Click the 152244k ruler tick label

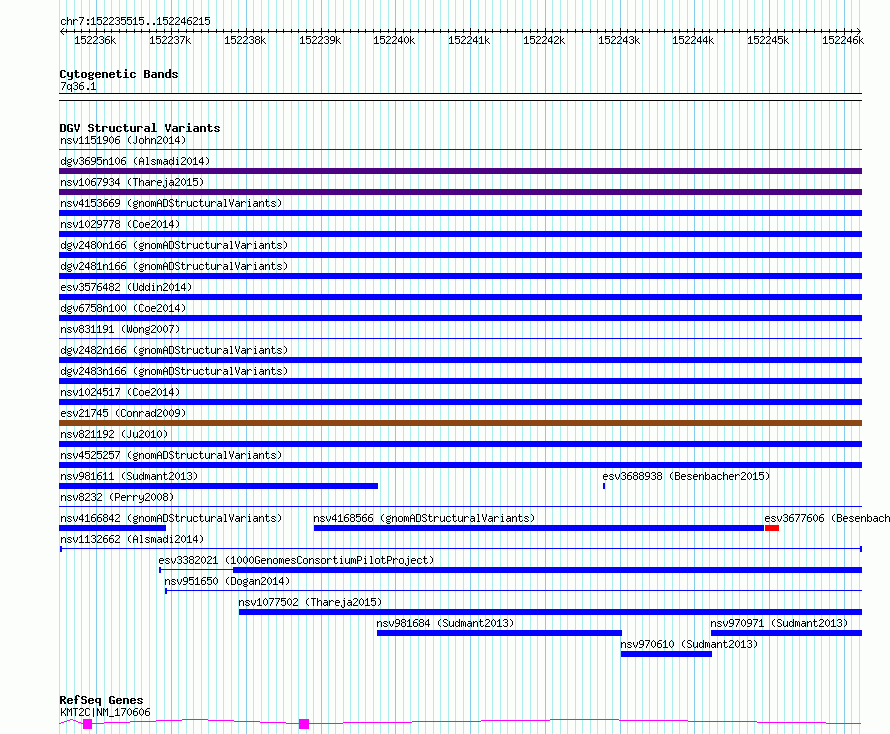[x=693, y=40]
